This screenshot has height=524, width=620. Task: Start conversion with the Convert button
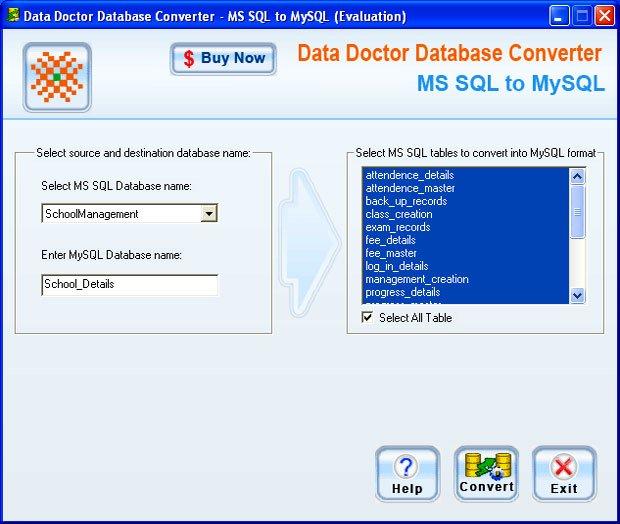486,474
